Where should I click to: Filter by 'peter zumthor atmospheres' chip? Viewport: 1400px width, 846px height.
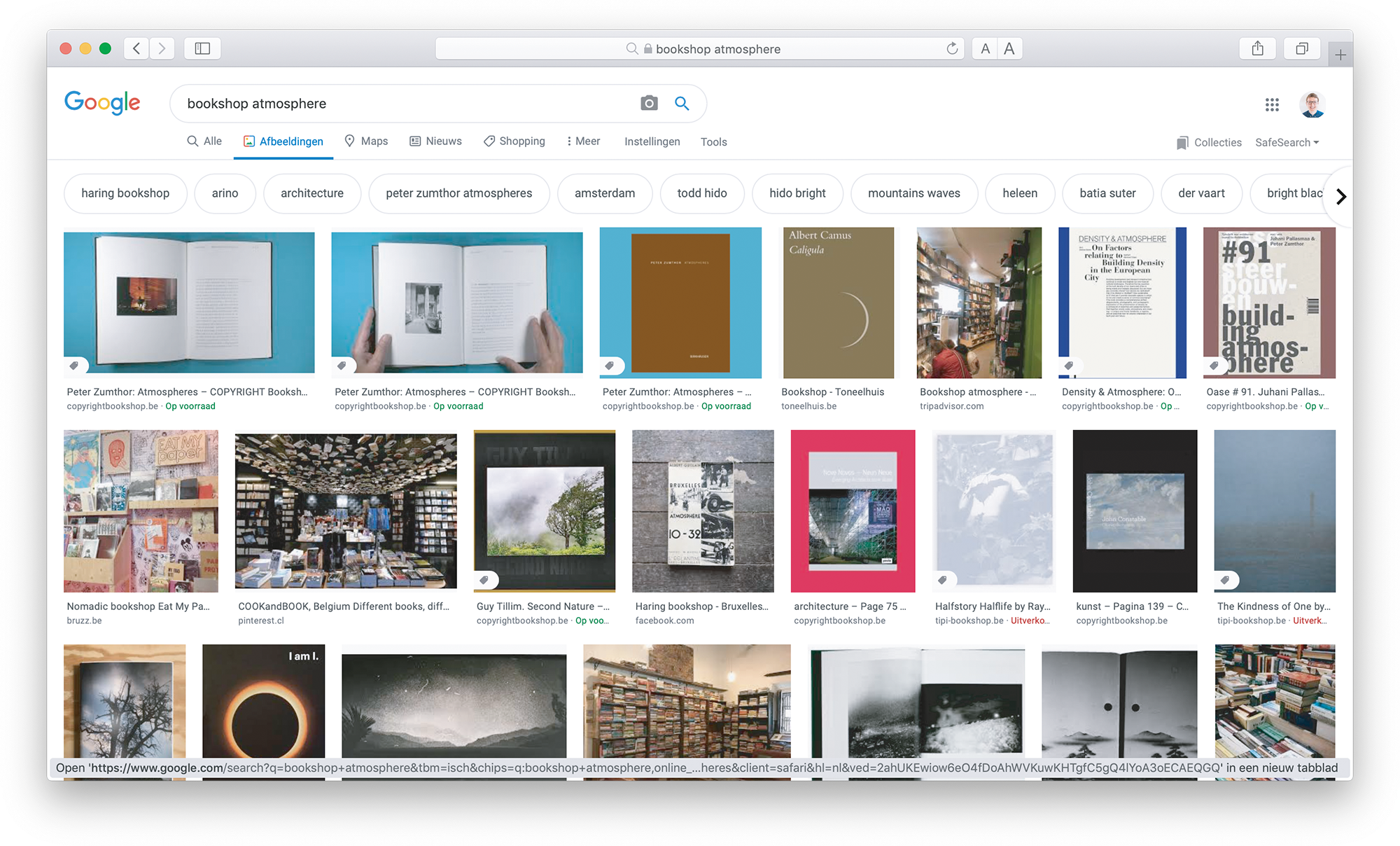click(458, 193)
